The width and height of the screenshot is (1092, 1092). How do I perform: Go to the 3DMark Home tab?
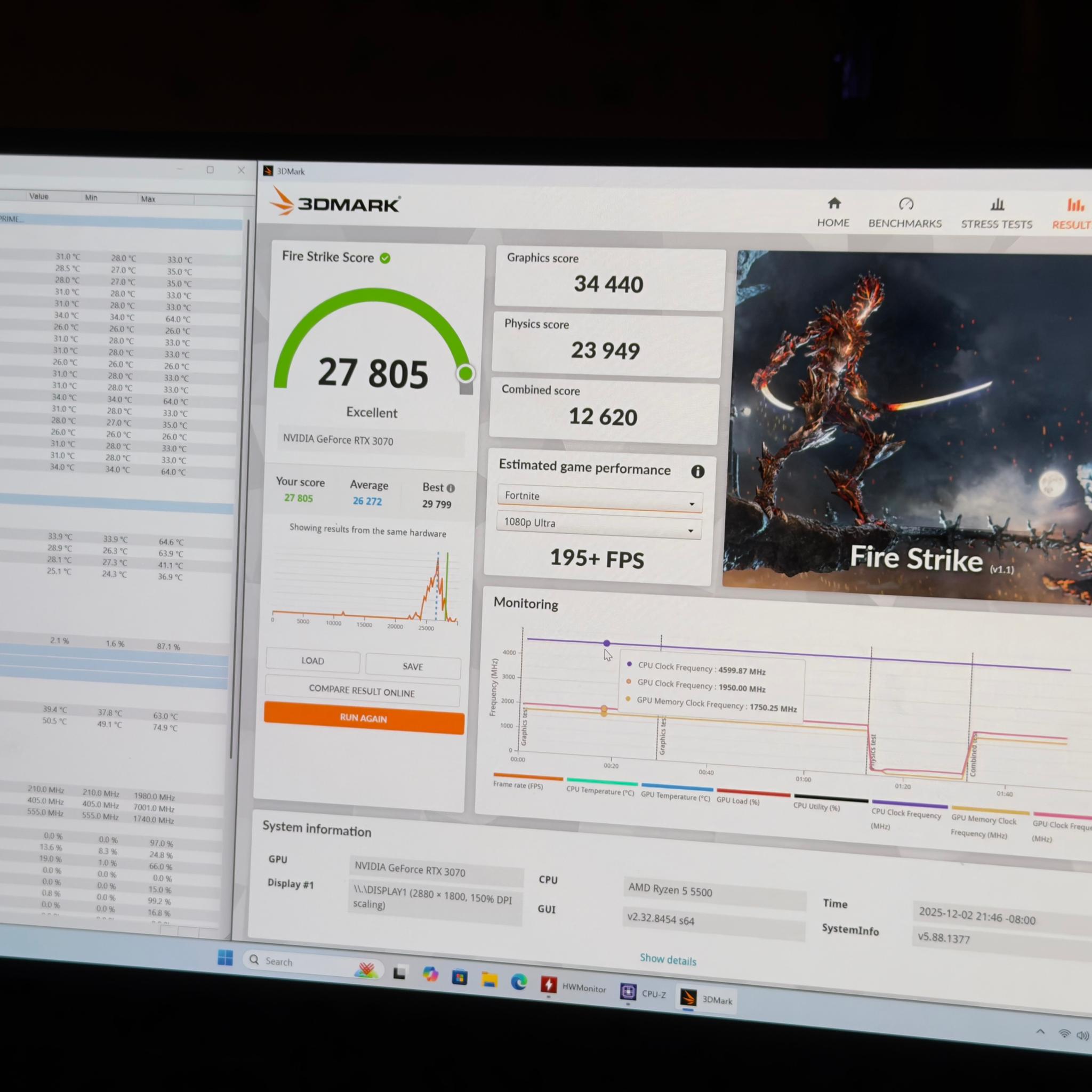[833, 212]
